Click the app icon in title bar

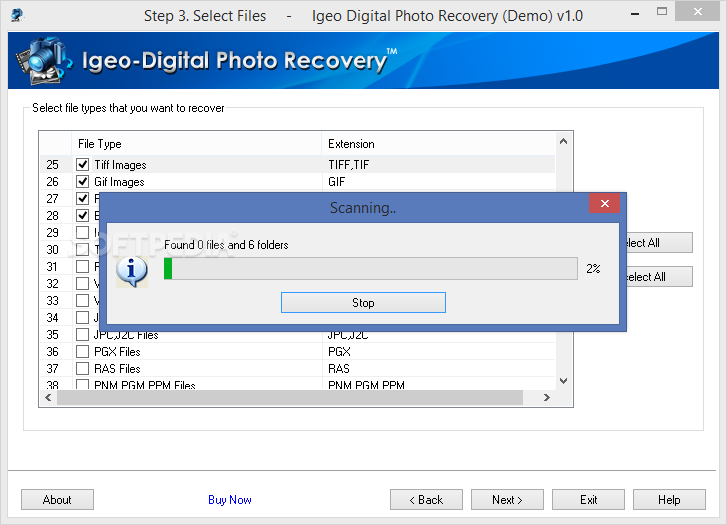tap(17, 15)
